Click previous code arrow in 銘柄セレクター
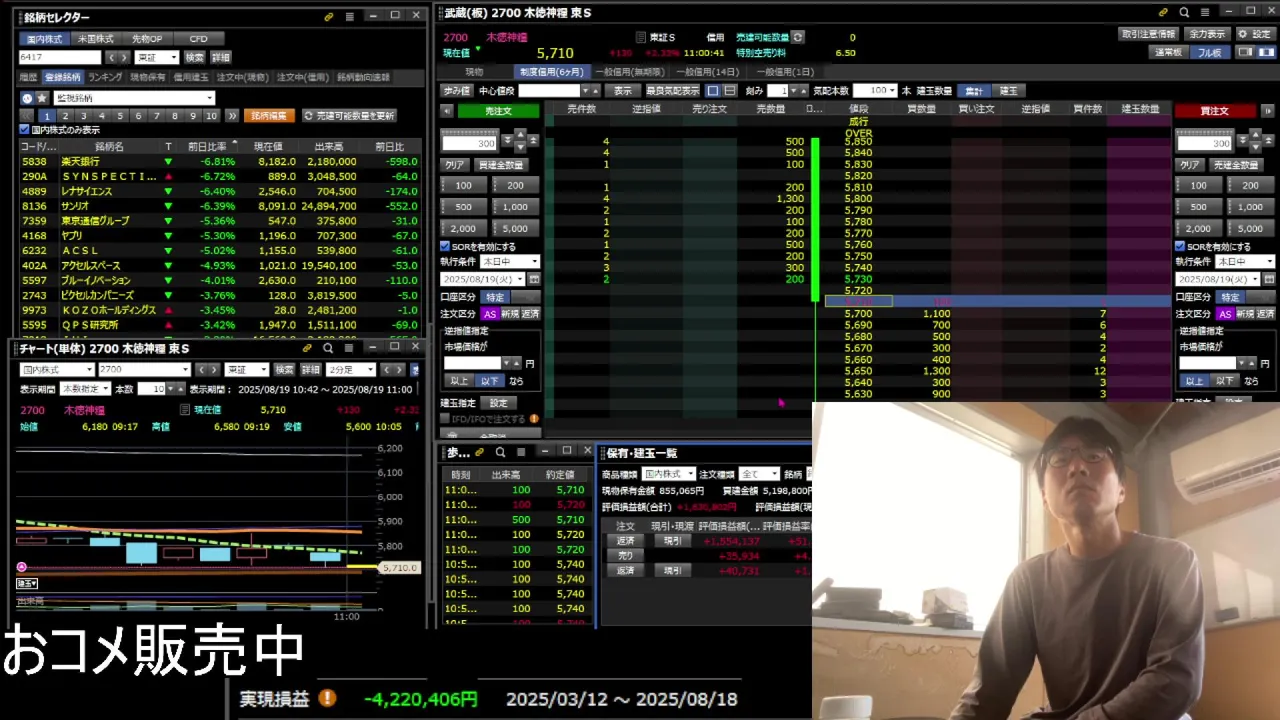This screenshot has height=720, width=1280. 111,58
